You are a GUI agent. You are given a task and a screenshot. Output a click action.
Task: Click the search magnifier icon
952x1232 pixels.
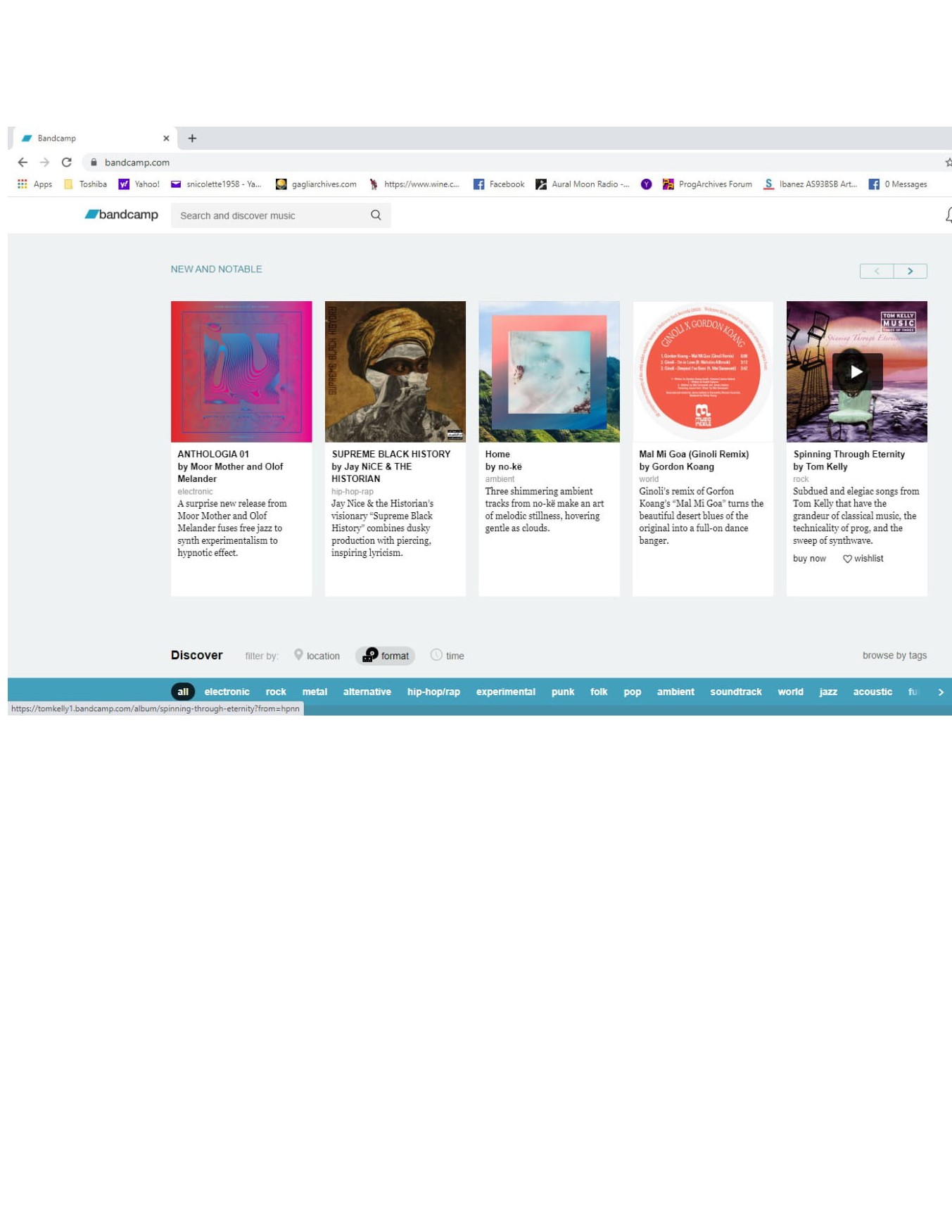tap(376, 215)
